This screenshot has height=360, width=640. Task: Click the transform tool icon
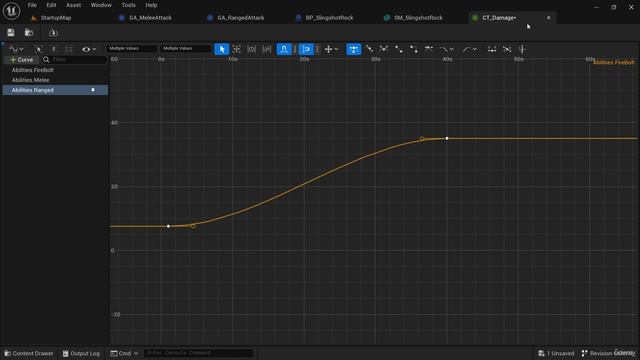click(251, 49)
